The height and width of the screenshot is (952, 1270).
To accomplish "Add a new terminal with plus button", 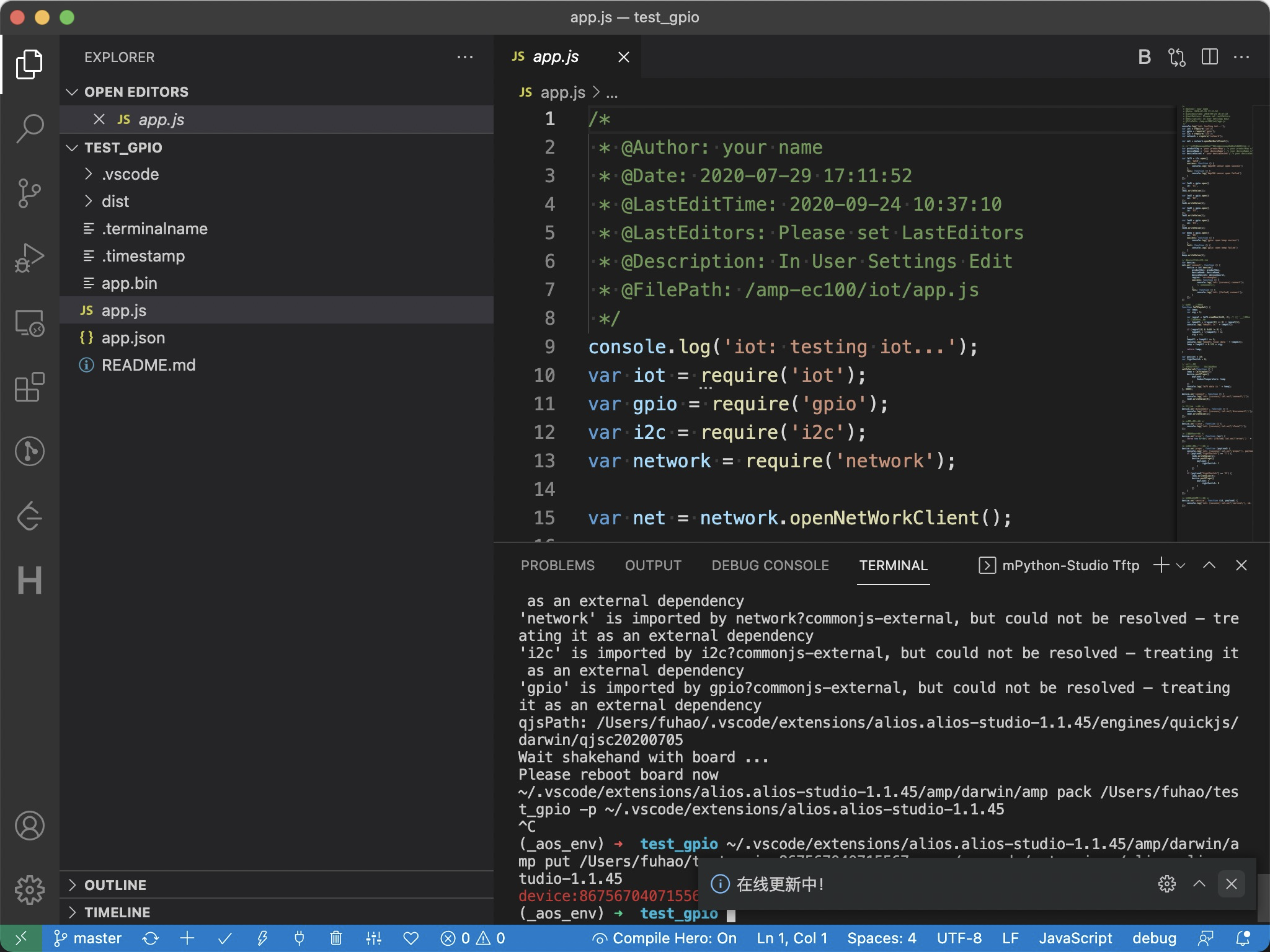I will point(1161,565).
